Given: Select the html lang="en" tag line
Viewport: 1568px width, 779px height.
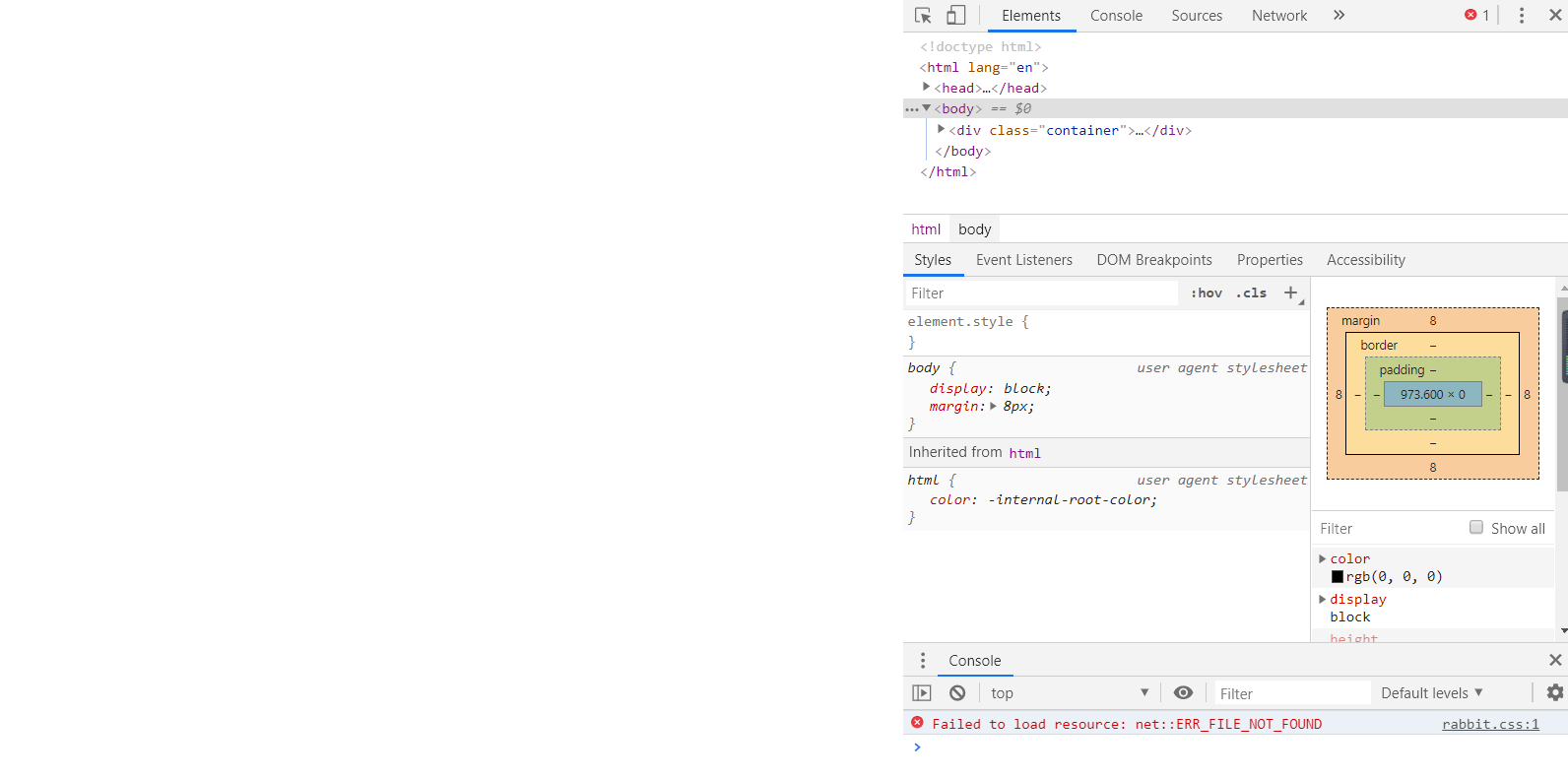Looking at the screenshot, I should [x=984, y=67].
